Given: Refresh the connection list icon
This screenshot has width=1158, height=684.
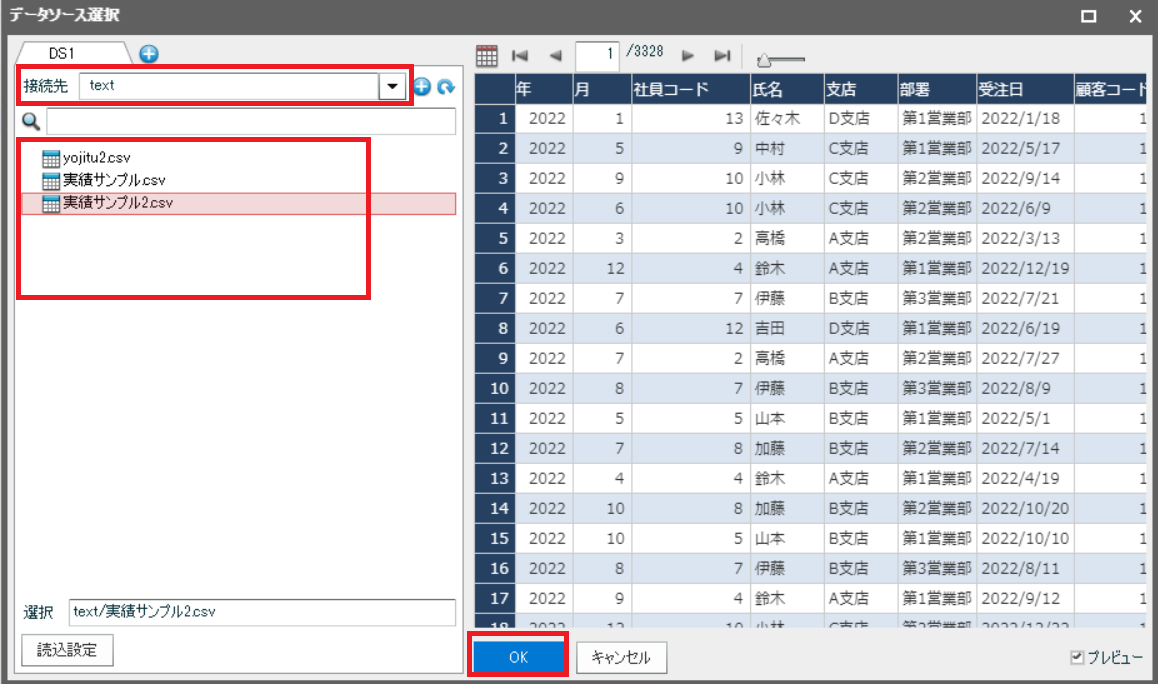Looking at the screenshot, I should 445,87.
